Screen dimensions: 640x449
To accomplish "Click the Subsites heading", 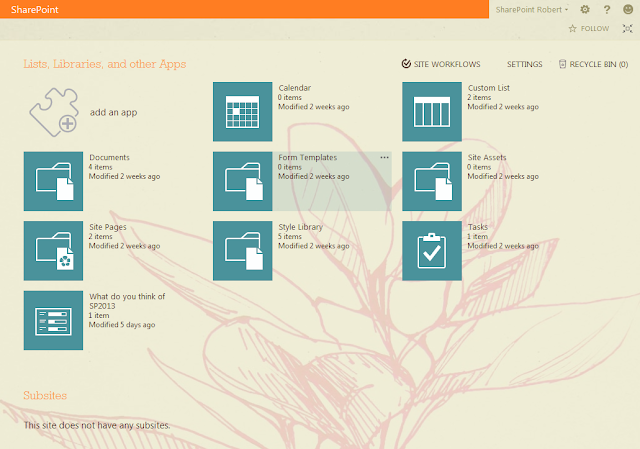I will (45, 396).
